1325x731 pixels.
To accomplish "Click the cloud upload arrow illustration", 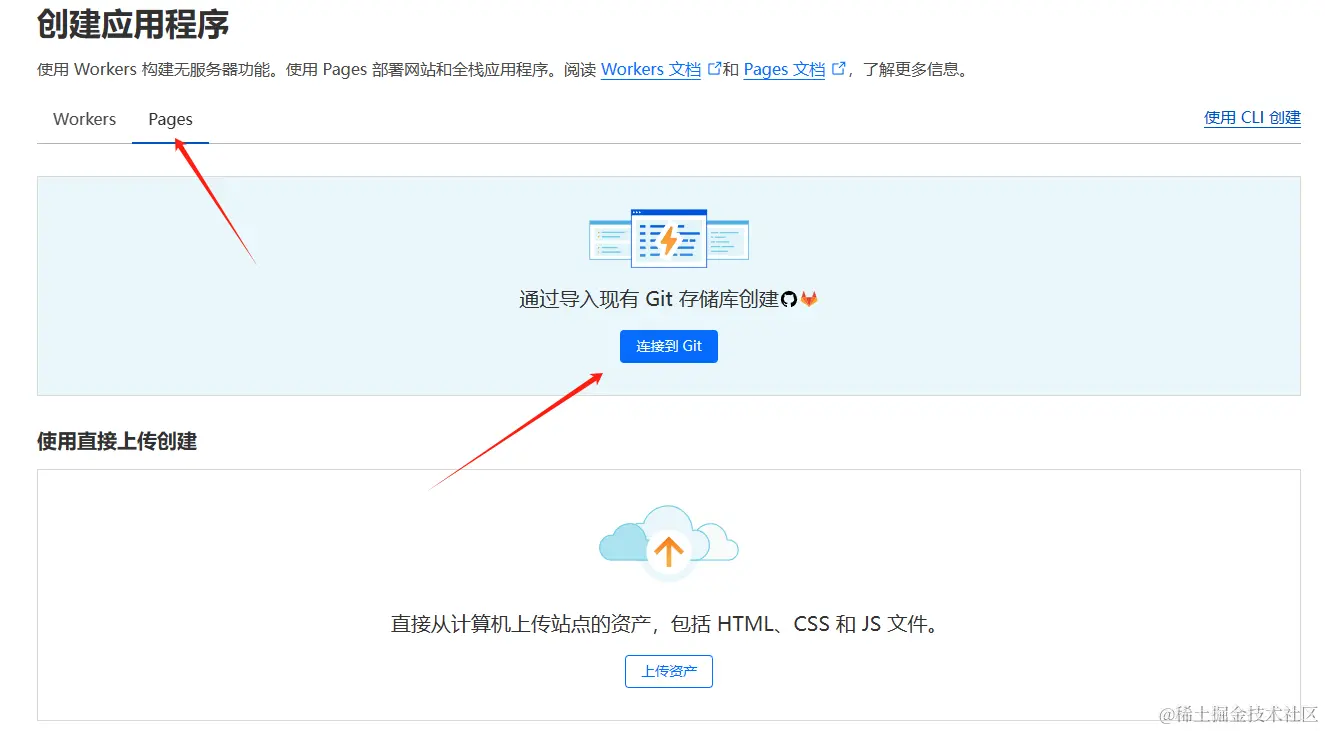I will [x=669, y=543].
